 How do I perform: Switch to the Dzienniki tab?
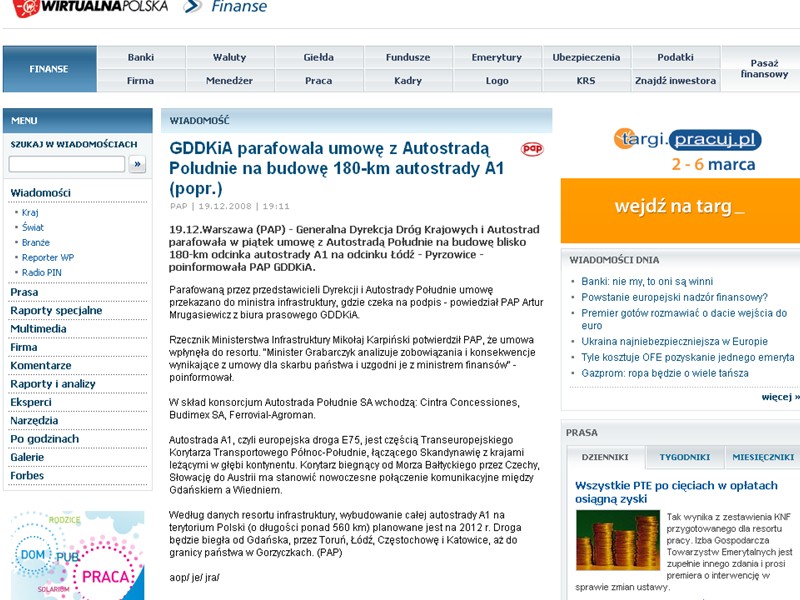click(x=605, y=457)
